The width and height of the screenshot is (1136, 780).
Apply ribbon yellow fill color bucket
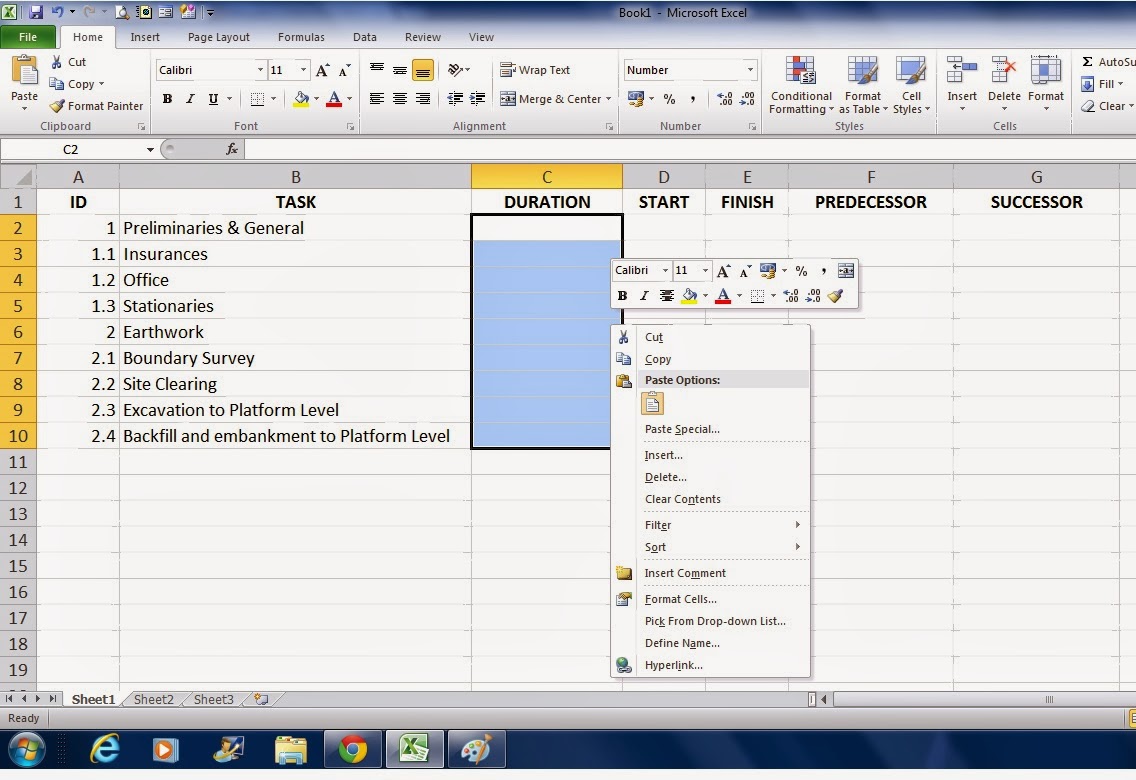(301, 99)
